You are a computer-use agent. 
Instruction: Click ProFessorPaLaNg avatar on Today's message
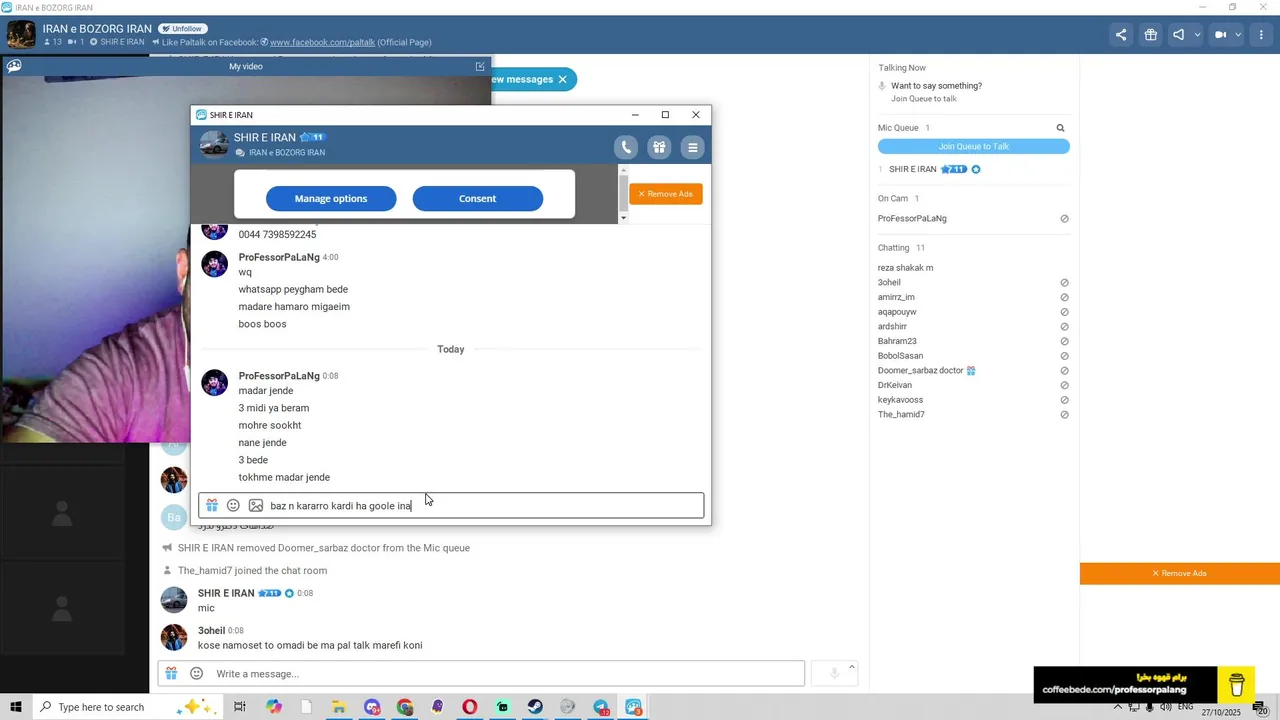tap(214, 383)
